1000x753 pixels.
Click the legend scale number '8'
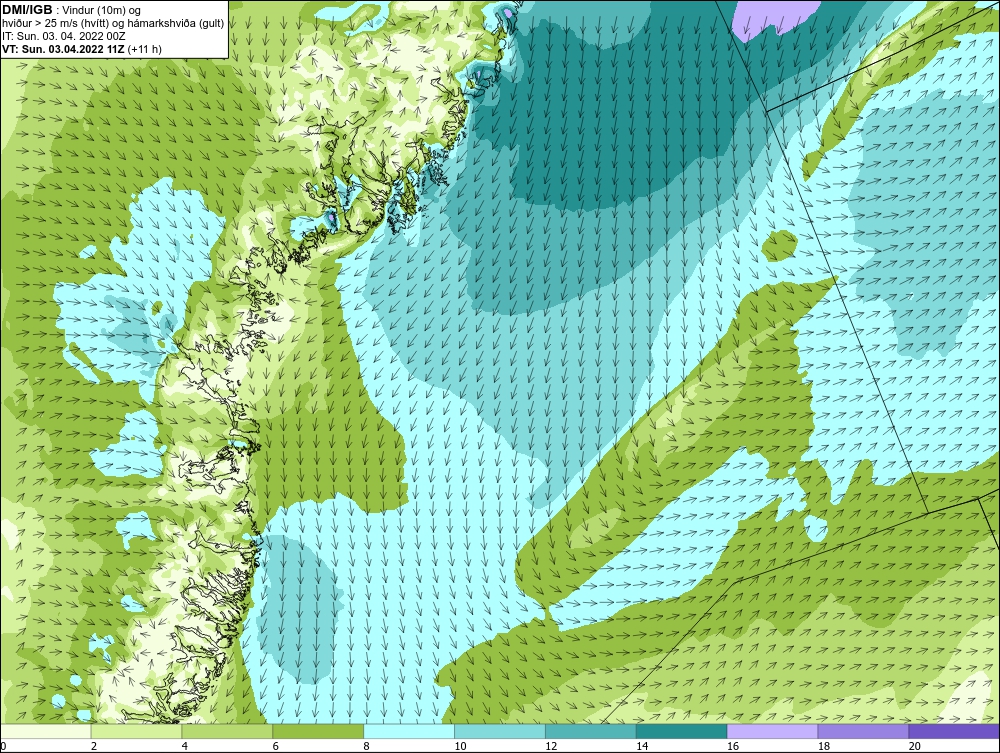pyautogui.click(x=366, y=746)
